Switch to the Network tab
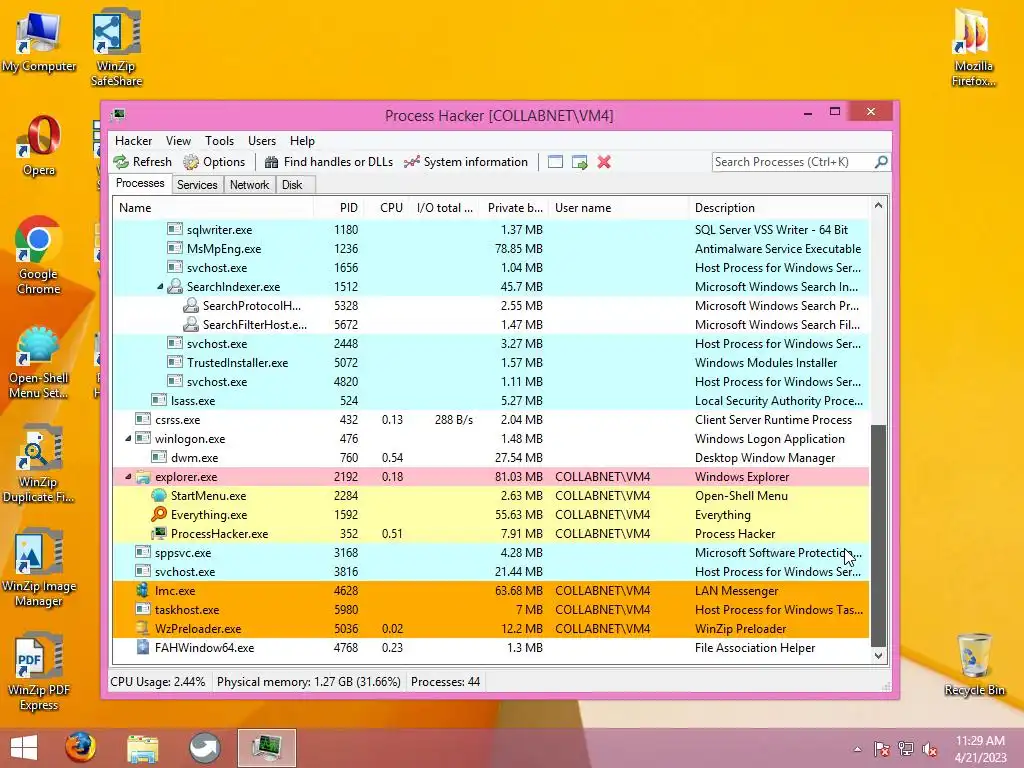Image resolution: width=1024 pixels, height=768 pixels. [249, 185]
